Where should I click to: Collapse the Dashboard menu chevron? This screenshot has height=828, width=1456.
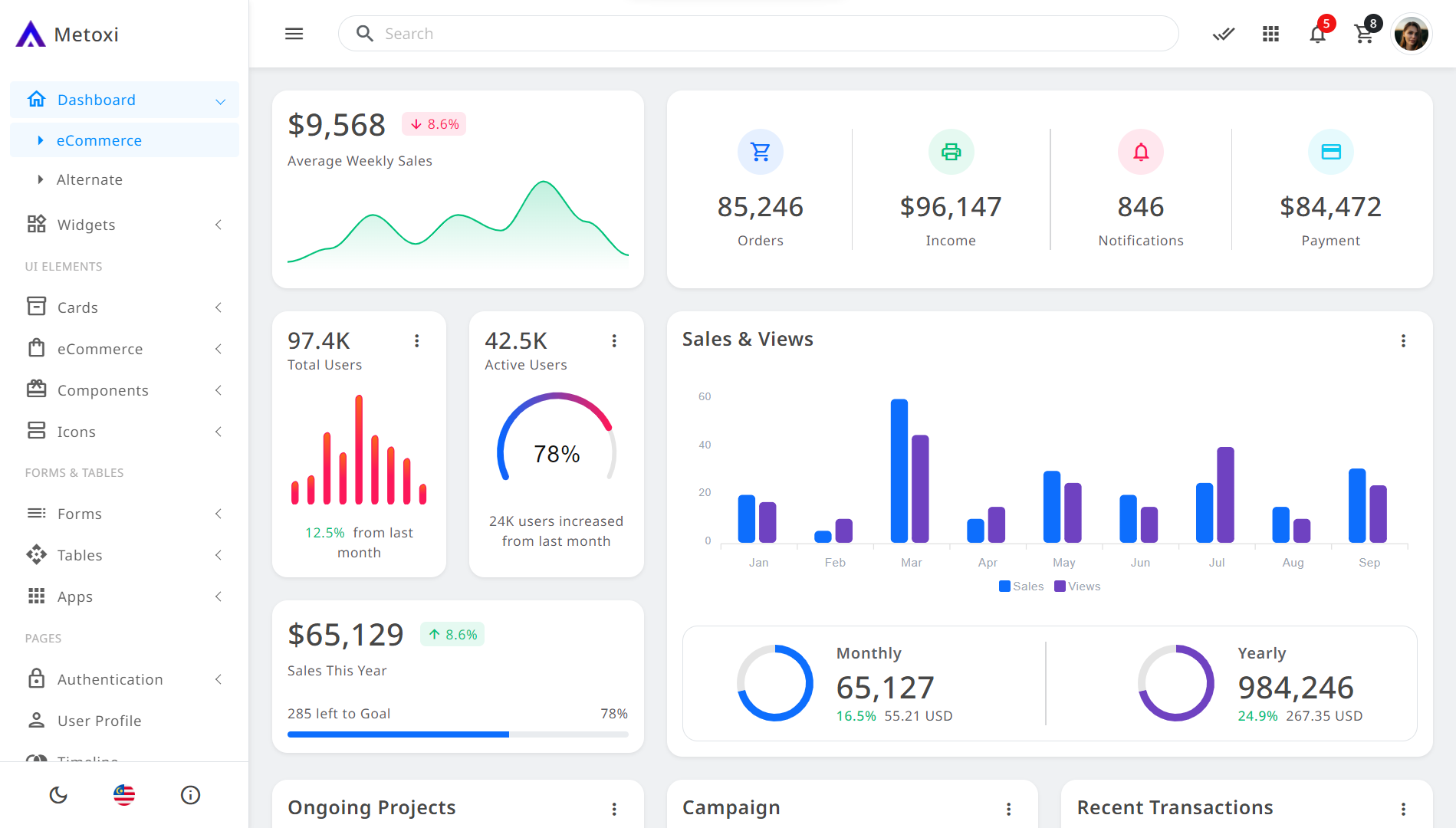point(221,100)
